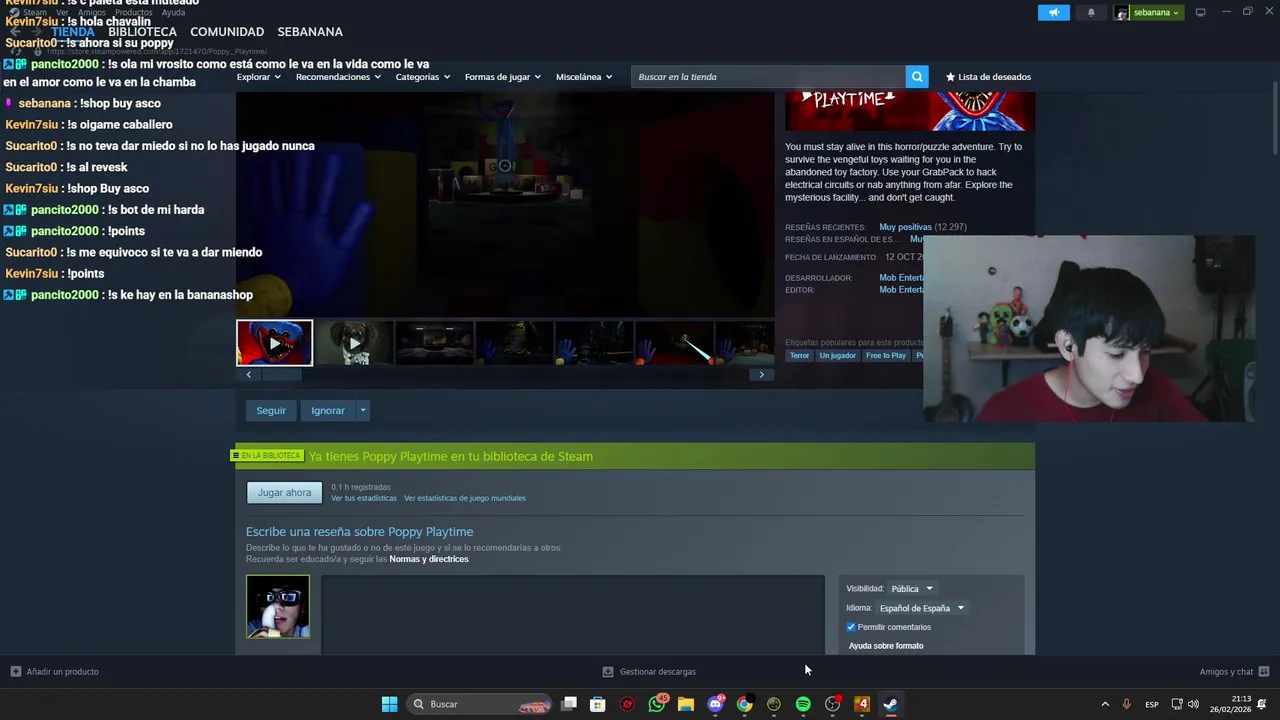This screenshot has height=720, width=1280.
Task: Click the Añadir un producto label
Action: click(63, 671)
